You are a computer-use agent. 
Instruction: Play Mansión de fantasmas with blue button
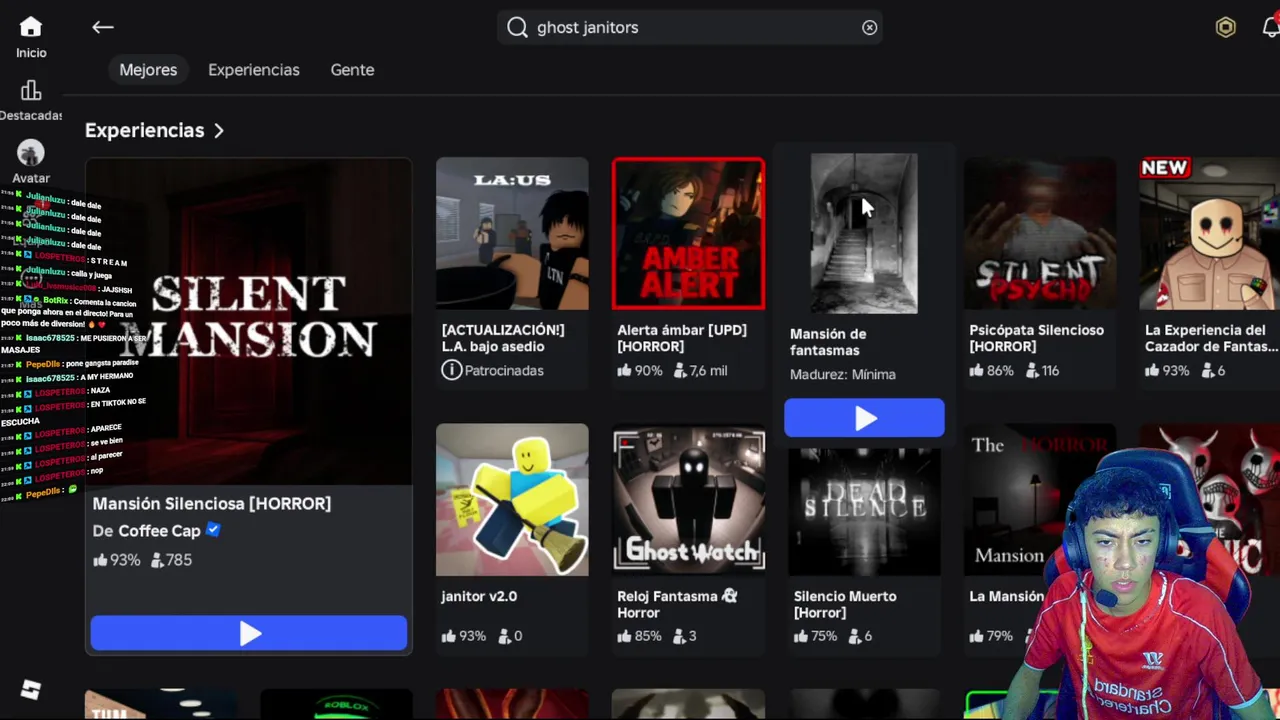click(x=864, y=418)
